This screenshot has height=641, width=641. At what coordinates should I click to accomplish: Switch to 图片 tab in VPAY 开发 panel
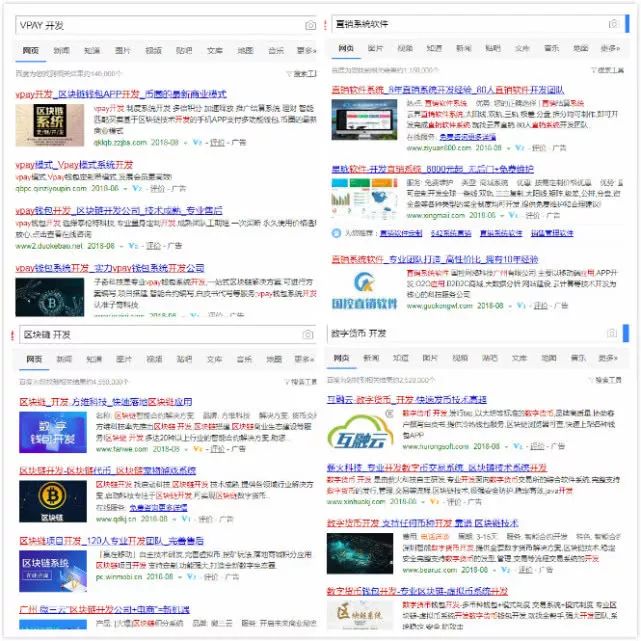122,50
